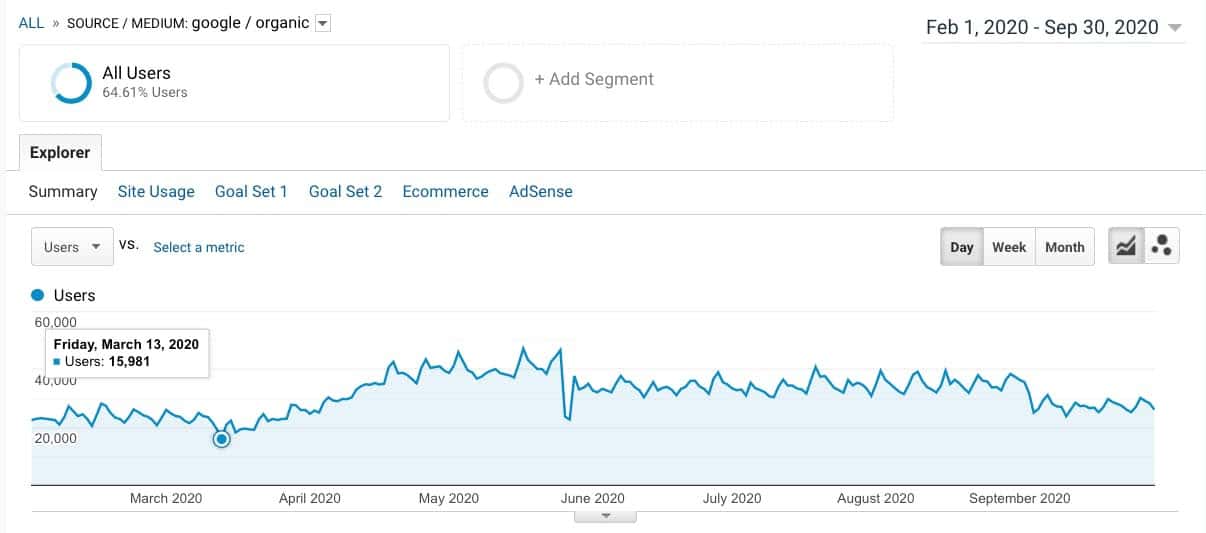Toggle chart granularity to Day
1206x533 pixels.
click(961, 247)
